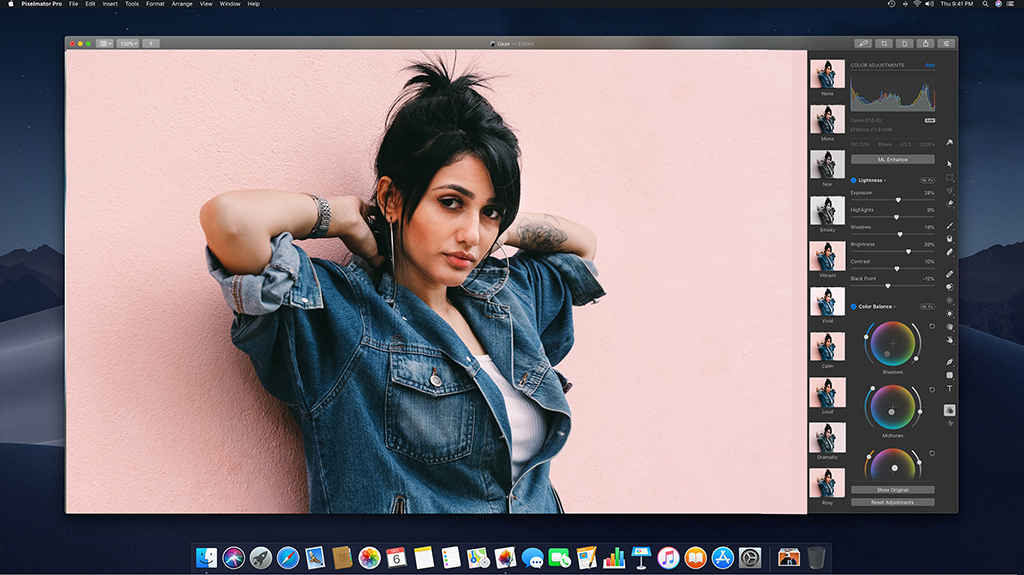Image resolution: width=1024 pixels, height=575 pixels.
Task: Select the active Color Adjustments tool
Action: click(x=950, y=410)
